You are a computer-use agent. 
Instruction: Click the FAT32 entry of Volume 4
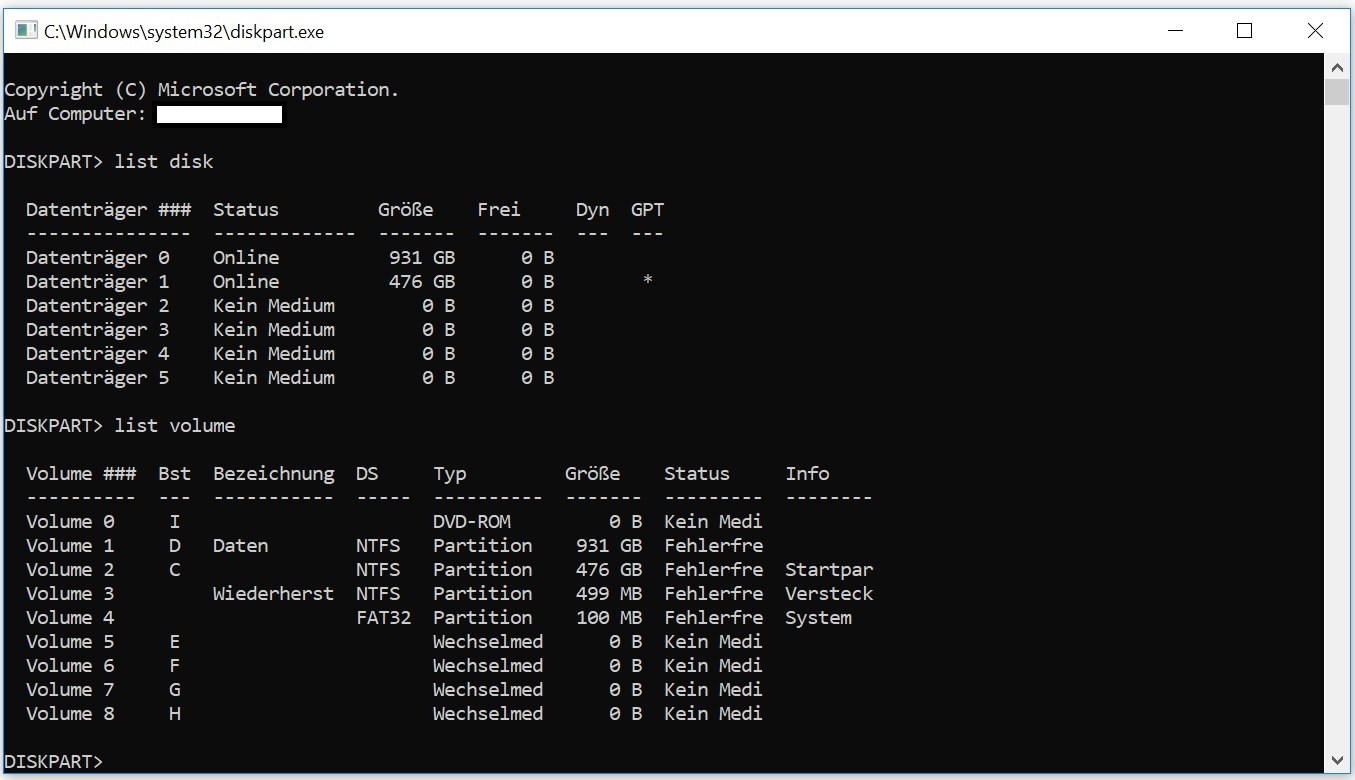[383, 618]
